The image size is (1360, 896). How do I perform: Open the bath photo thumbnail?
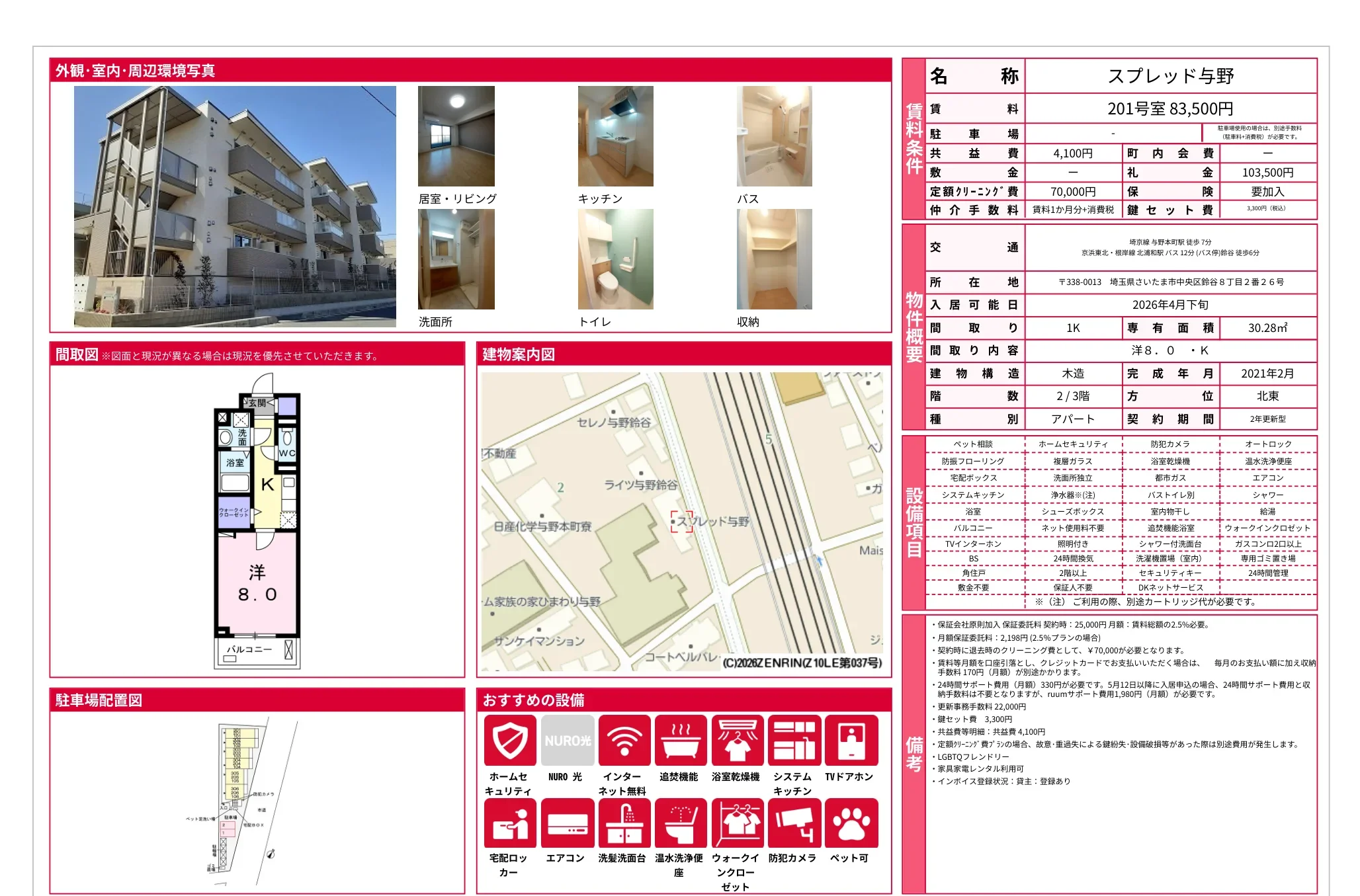click(774, 136)
